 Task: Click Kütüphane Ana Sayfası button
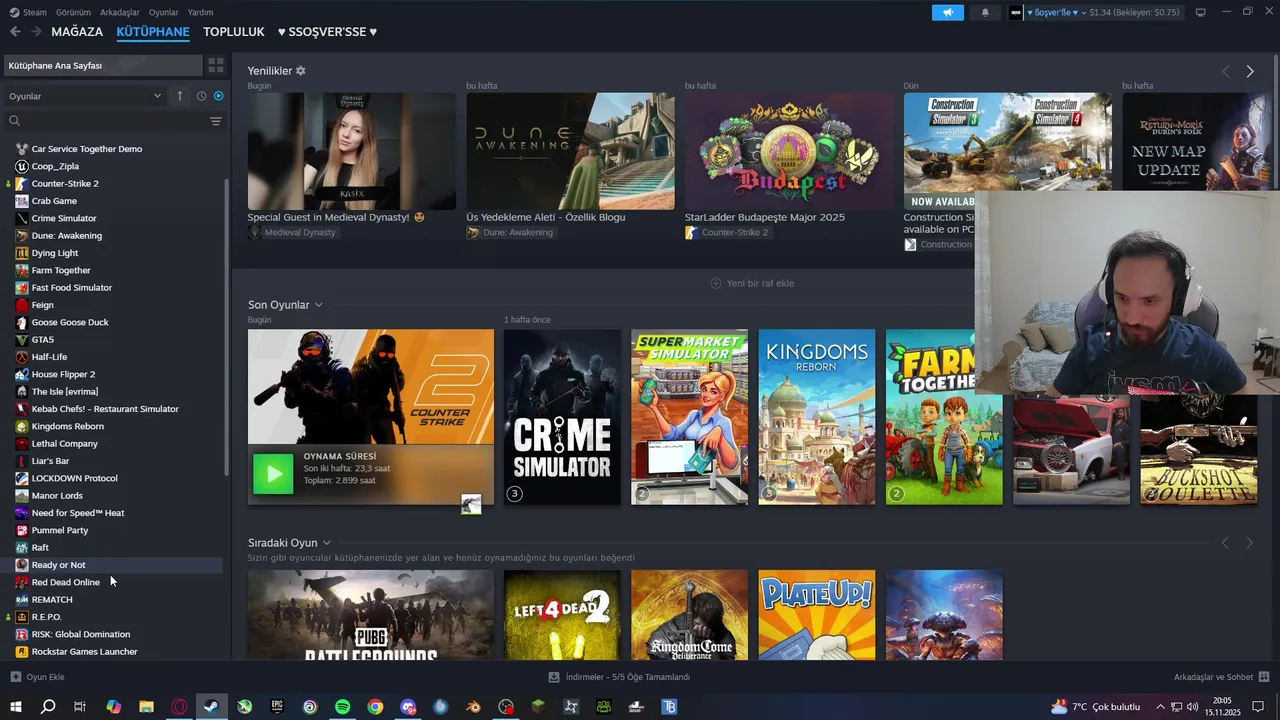pyautogui.click(x=103, y=66)
